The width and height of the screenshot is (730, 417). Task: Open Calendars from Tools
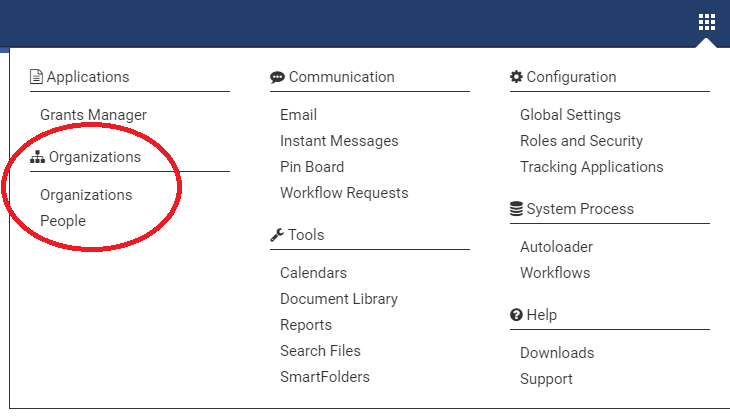click(313, 273)
